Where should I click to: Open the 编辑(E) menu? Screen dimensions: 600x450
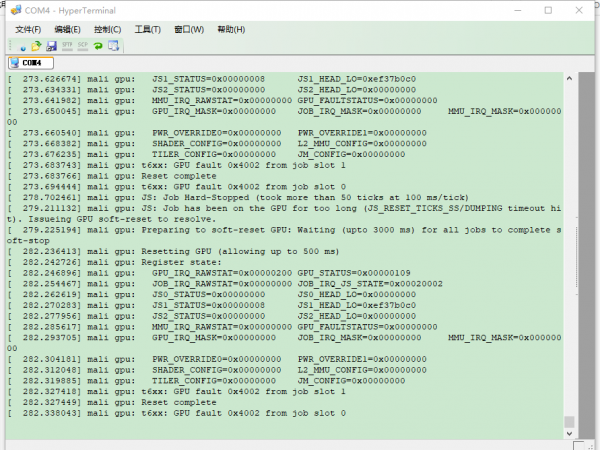(68, 29)
